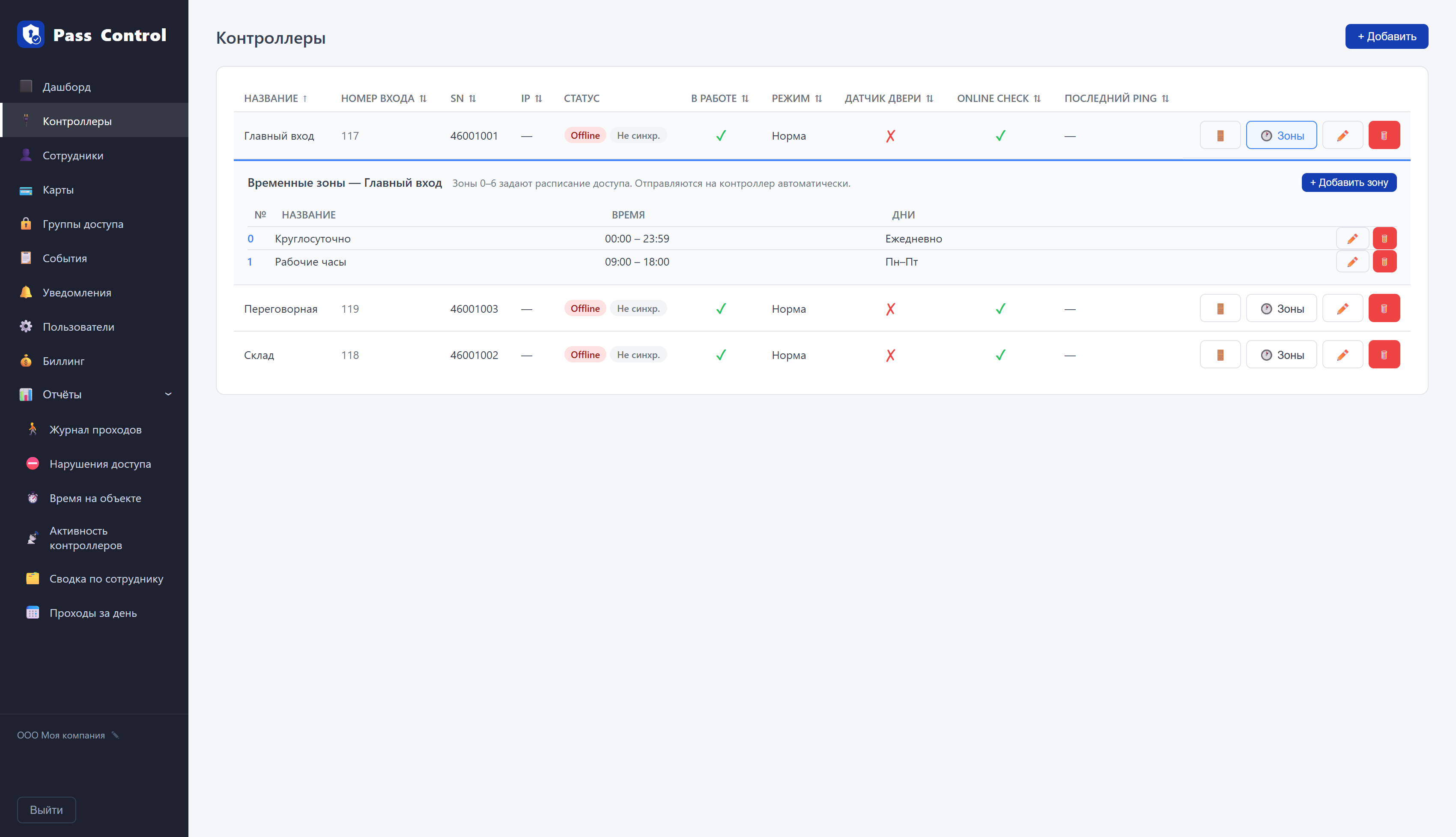Open zone number 0 link

pyautogui.click(x=250, y=239)
